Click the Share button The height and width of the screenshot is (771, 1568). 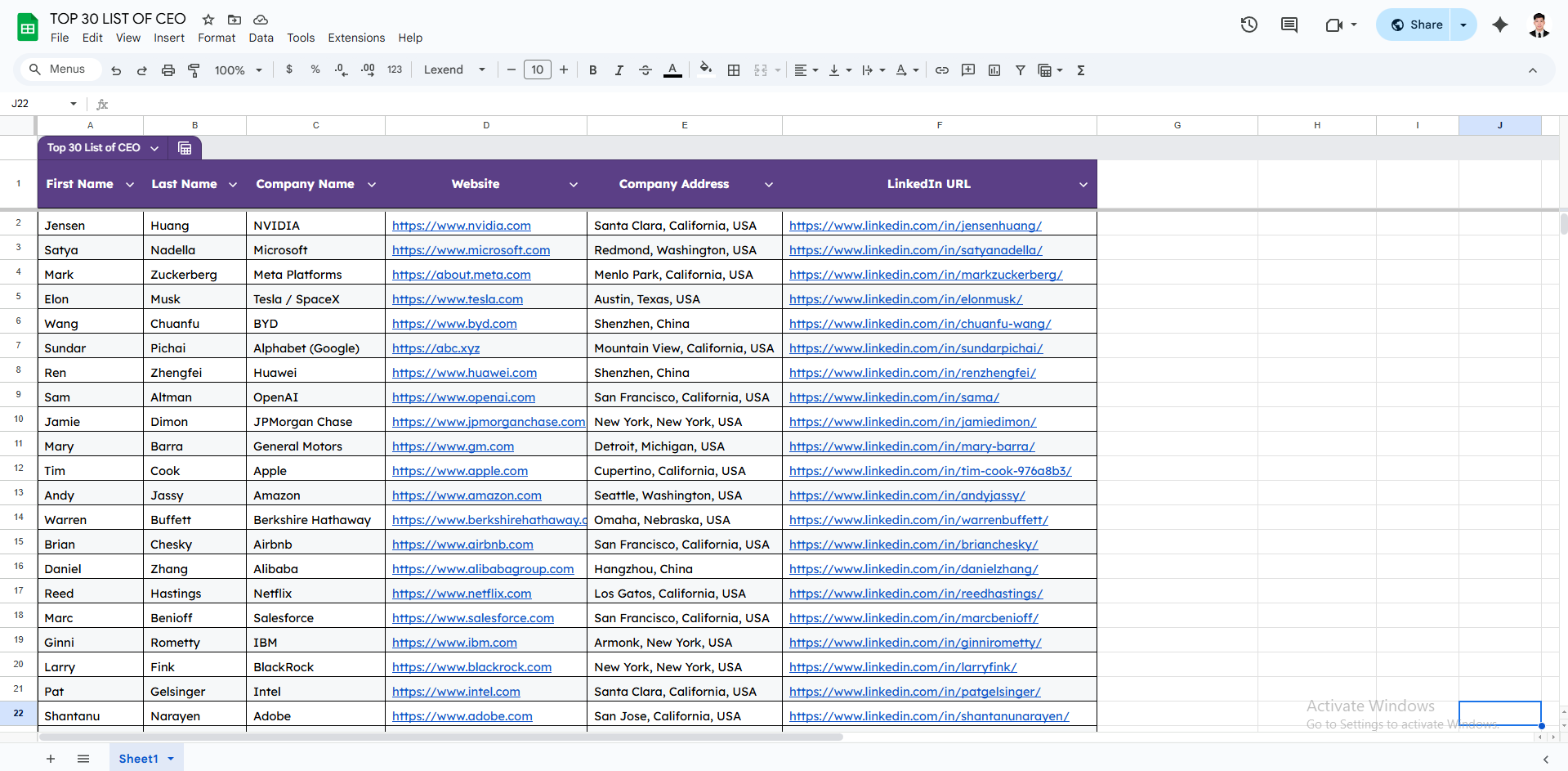1417,25
